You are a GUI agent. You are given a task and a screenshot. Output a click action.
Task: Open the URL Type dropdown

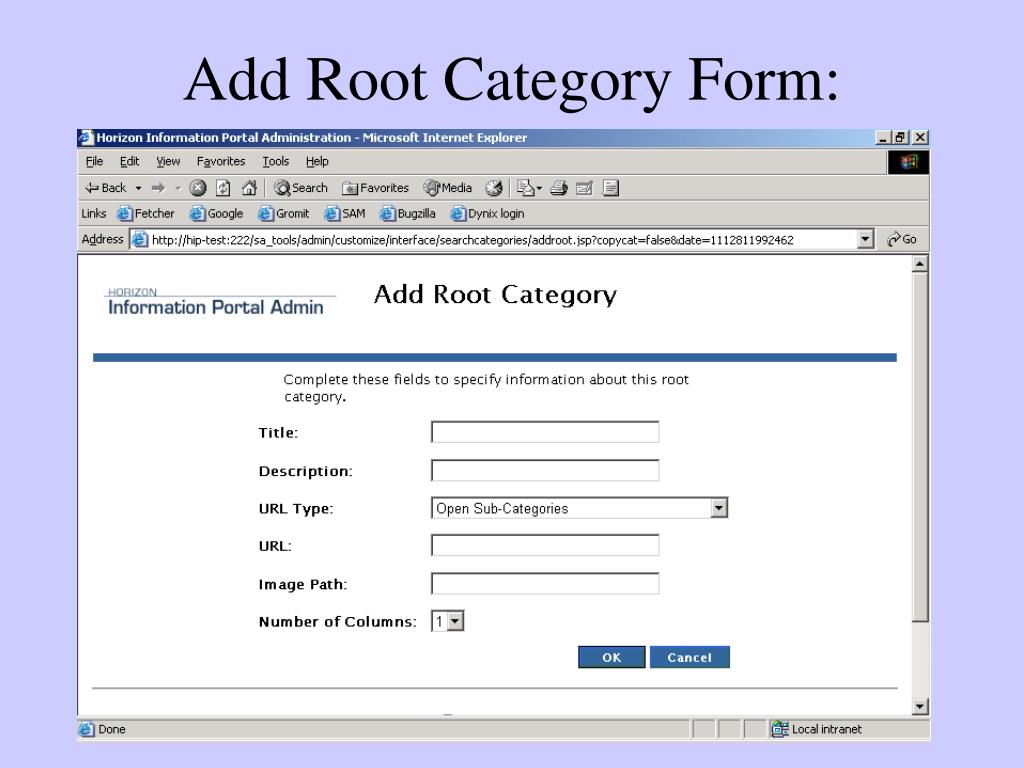point(579,508)
